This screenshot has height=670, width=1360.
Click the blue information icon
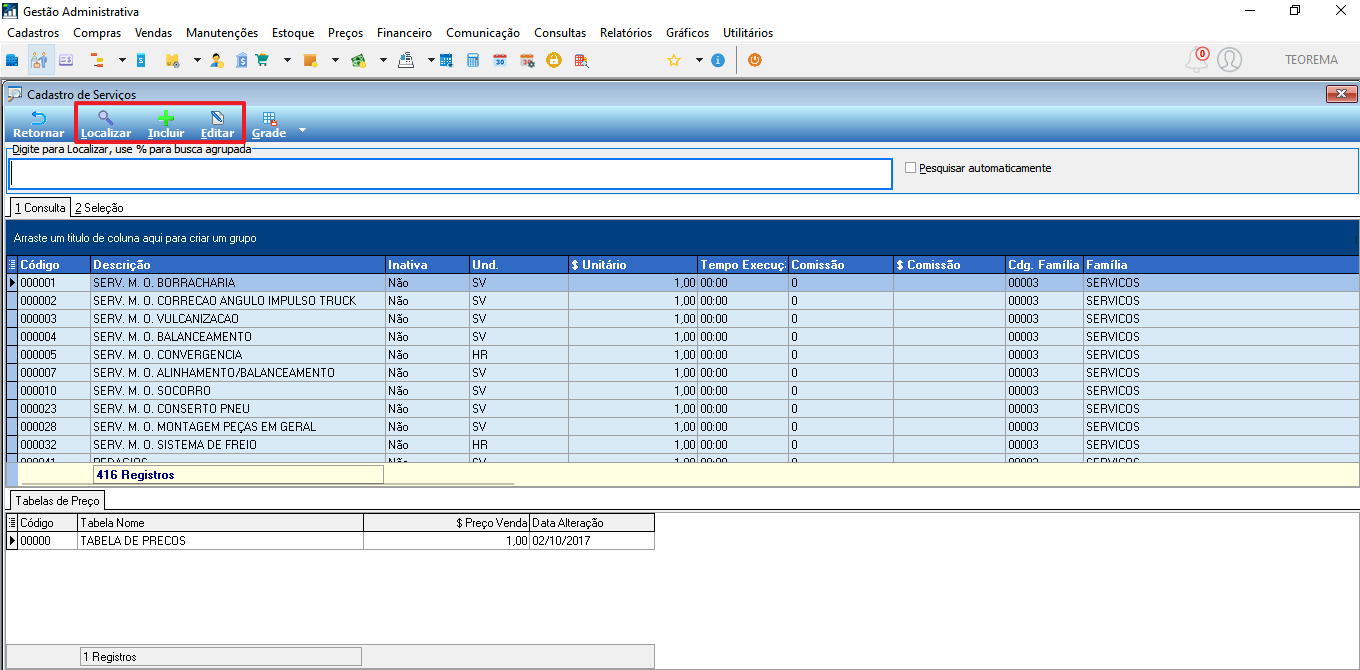click(x=718, y=60)
